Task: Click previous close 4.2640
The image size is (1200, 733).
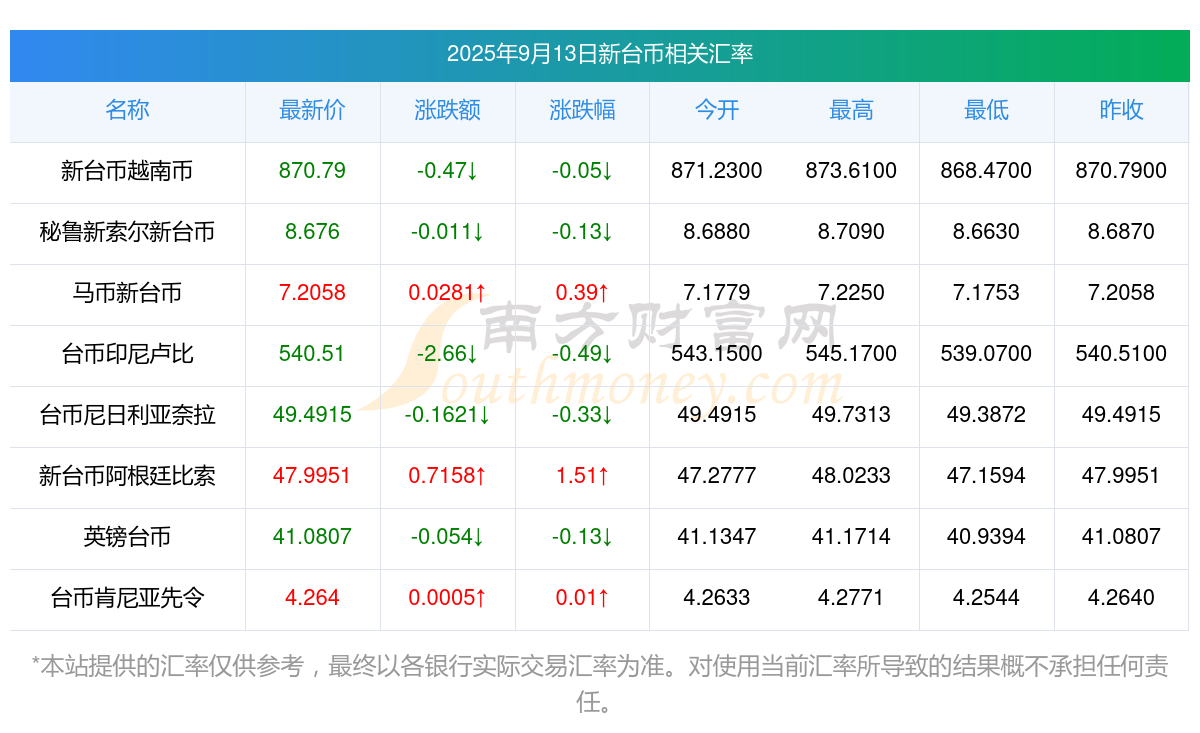Action: [1121, 598]
